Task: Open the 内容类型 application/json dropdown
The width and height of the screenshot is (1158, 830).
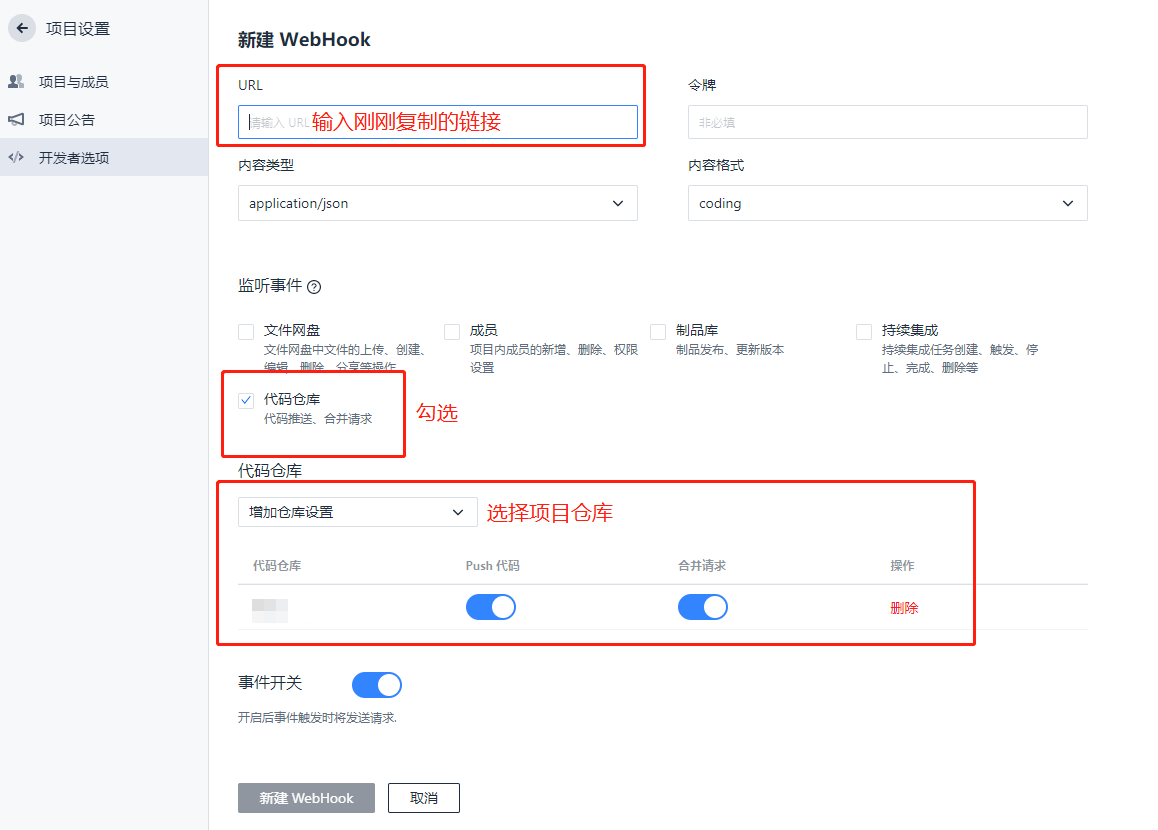Action: tap(437, 203)
